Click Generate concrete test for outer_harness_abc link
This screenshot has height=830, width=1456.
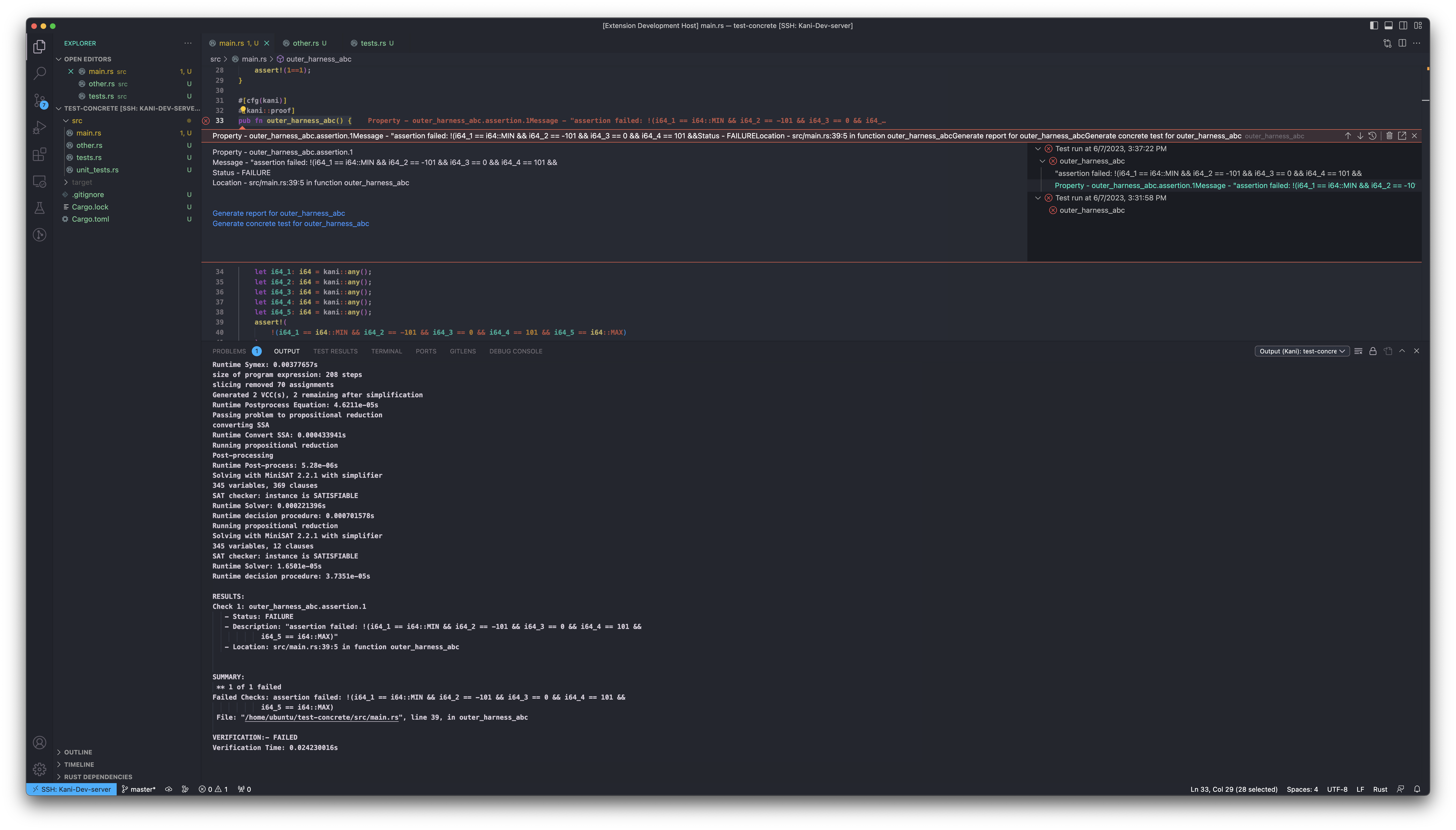[291, 223]
